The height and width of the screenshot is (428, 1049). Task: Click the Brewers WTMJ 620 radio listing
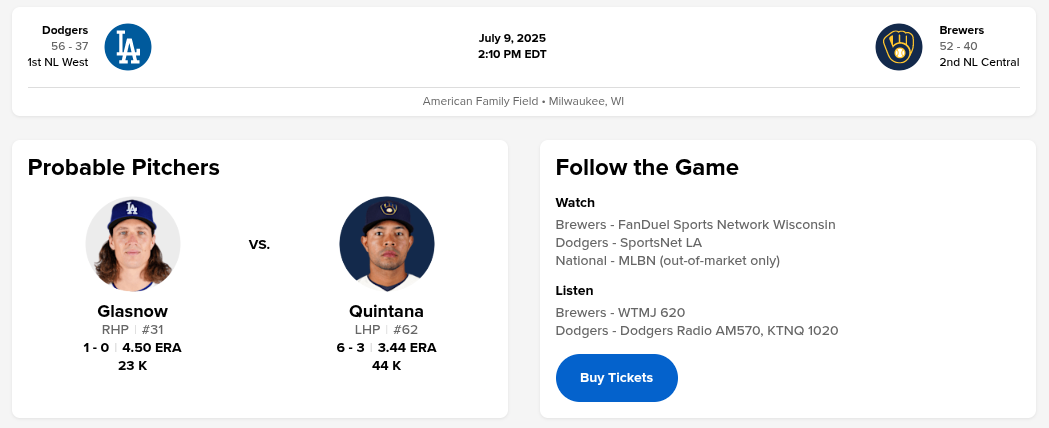point(620,313)
